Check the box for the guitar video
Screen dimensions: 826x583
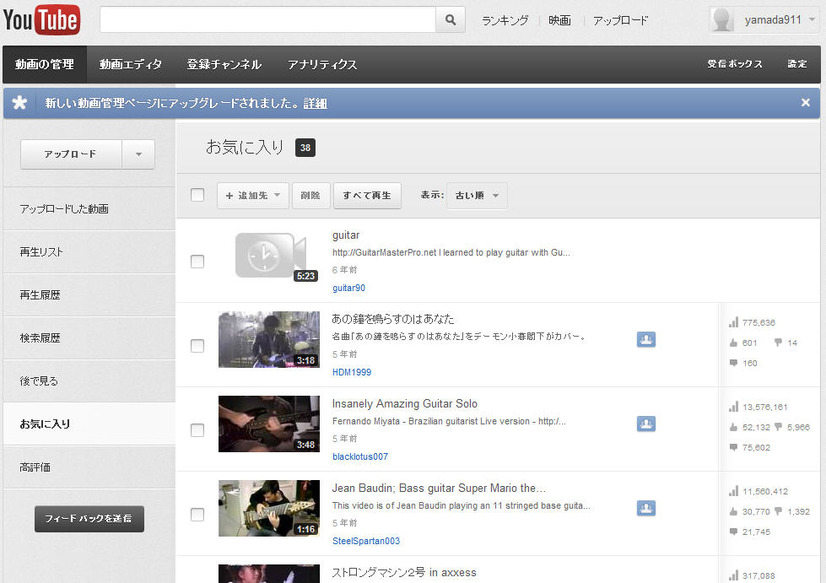(x=197, y=261)
